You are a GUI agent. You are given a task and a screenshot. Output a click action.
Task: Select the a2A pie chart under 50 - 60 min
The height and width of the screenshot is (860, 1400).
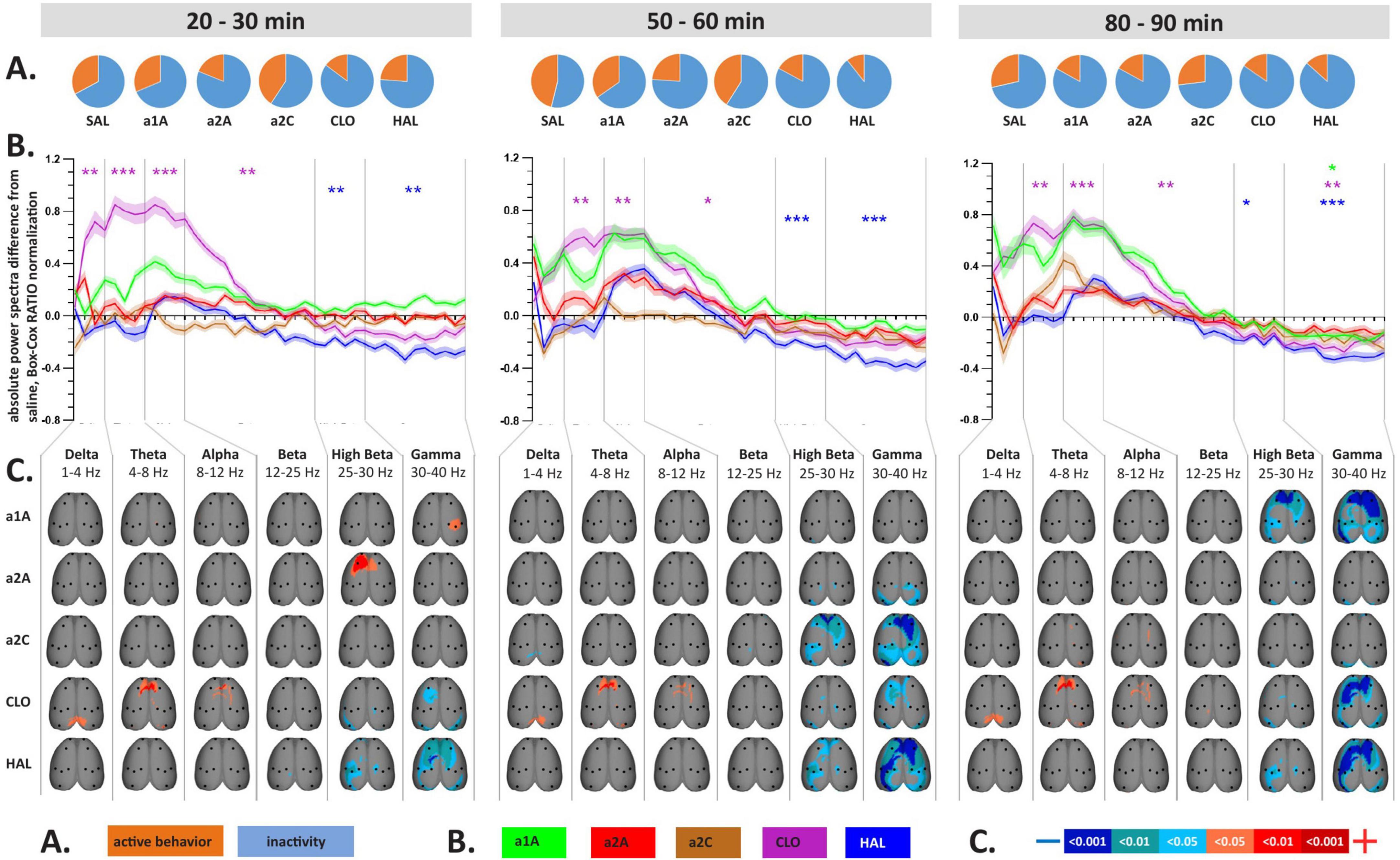pos(680,81)
